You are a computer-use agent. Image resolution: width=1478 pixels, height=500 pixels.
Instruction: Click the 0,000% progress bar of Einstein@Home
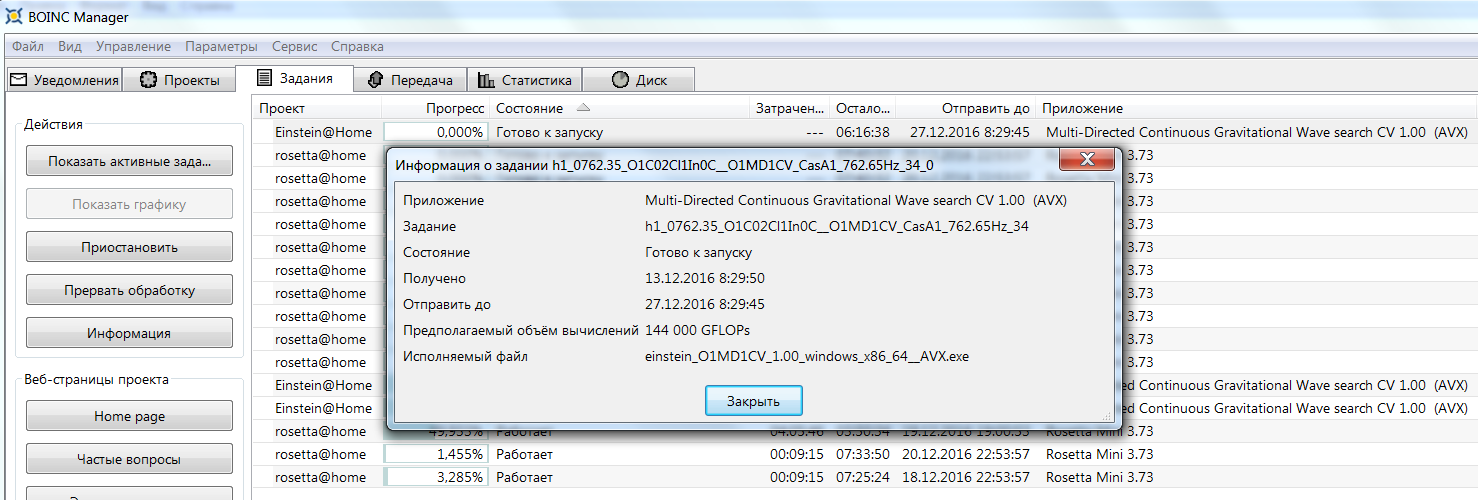tap(435, 132)
